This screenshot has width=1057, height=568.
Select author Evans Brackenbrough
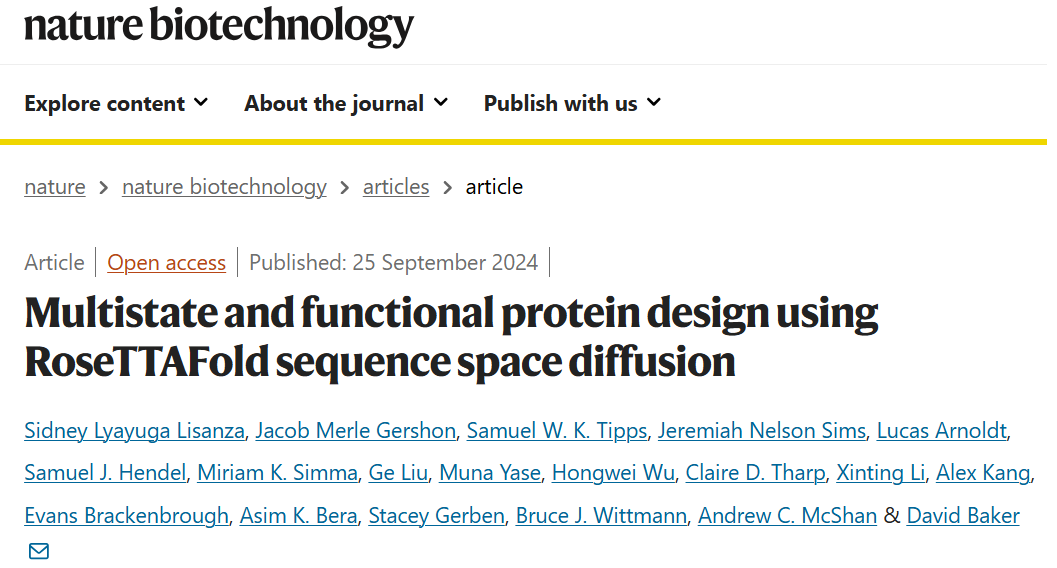[x=126, y=516]
